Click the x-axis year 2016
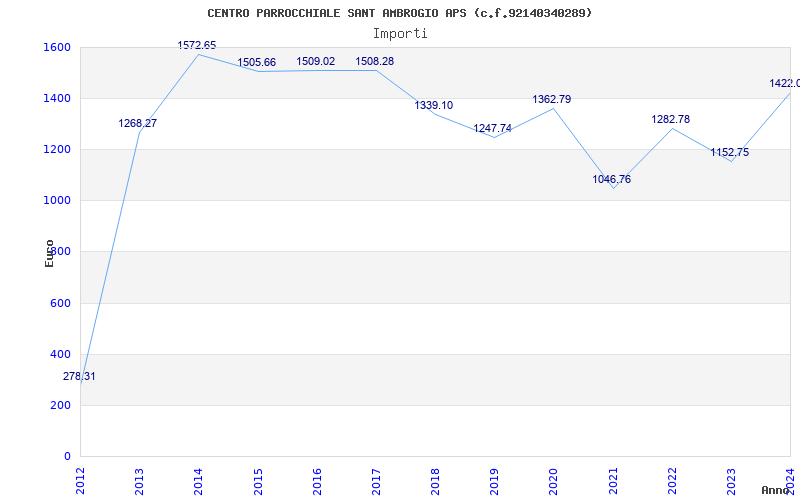 click(317, 481)
